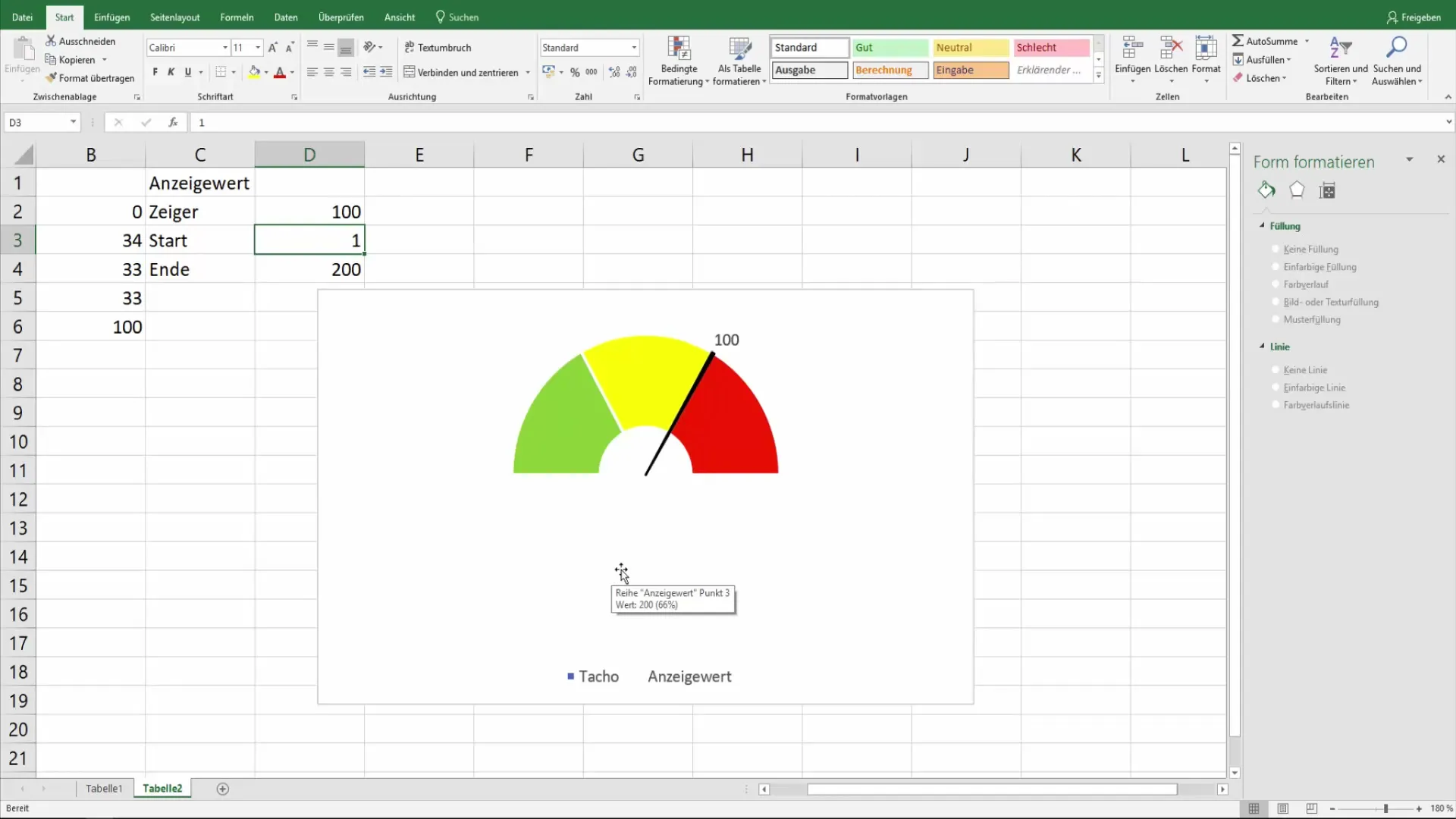Click Suchen und Auswählen magnifier icon
Viewport: 1456px width, 819px height.
[1396, 47]
